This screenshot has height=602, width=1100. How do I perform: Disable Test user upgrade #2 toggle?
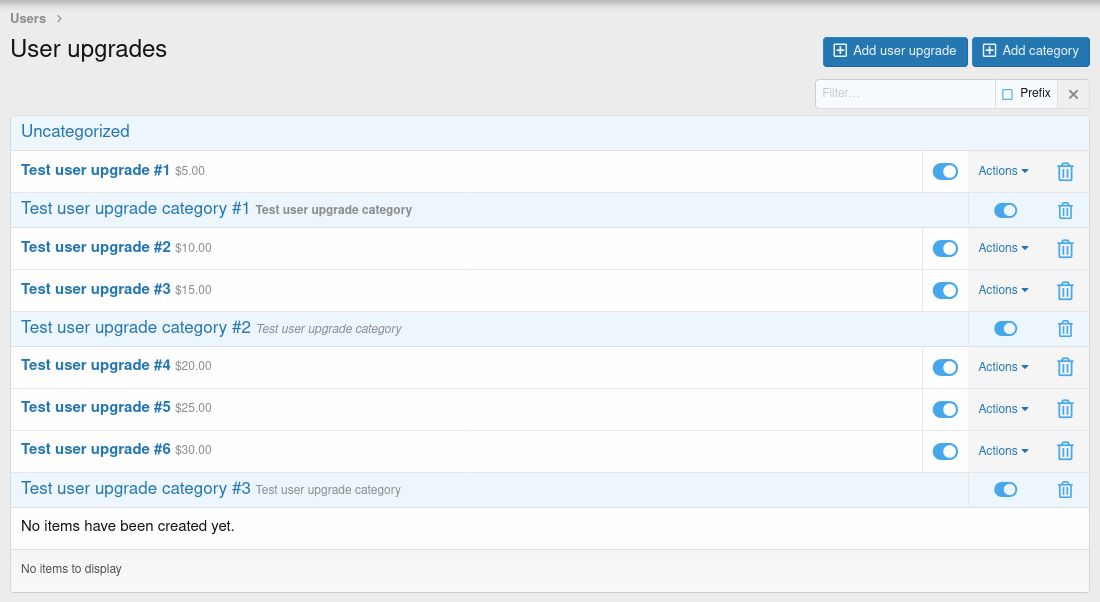945,248
